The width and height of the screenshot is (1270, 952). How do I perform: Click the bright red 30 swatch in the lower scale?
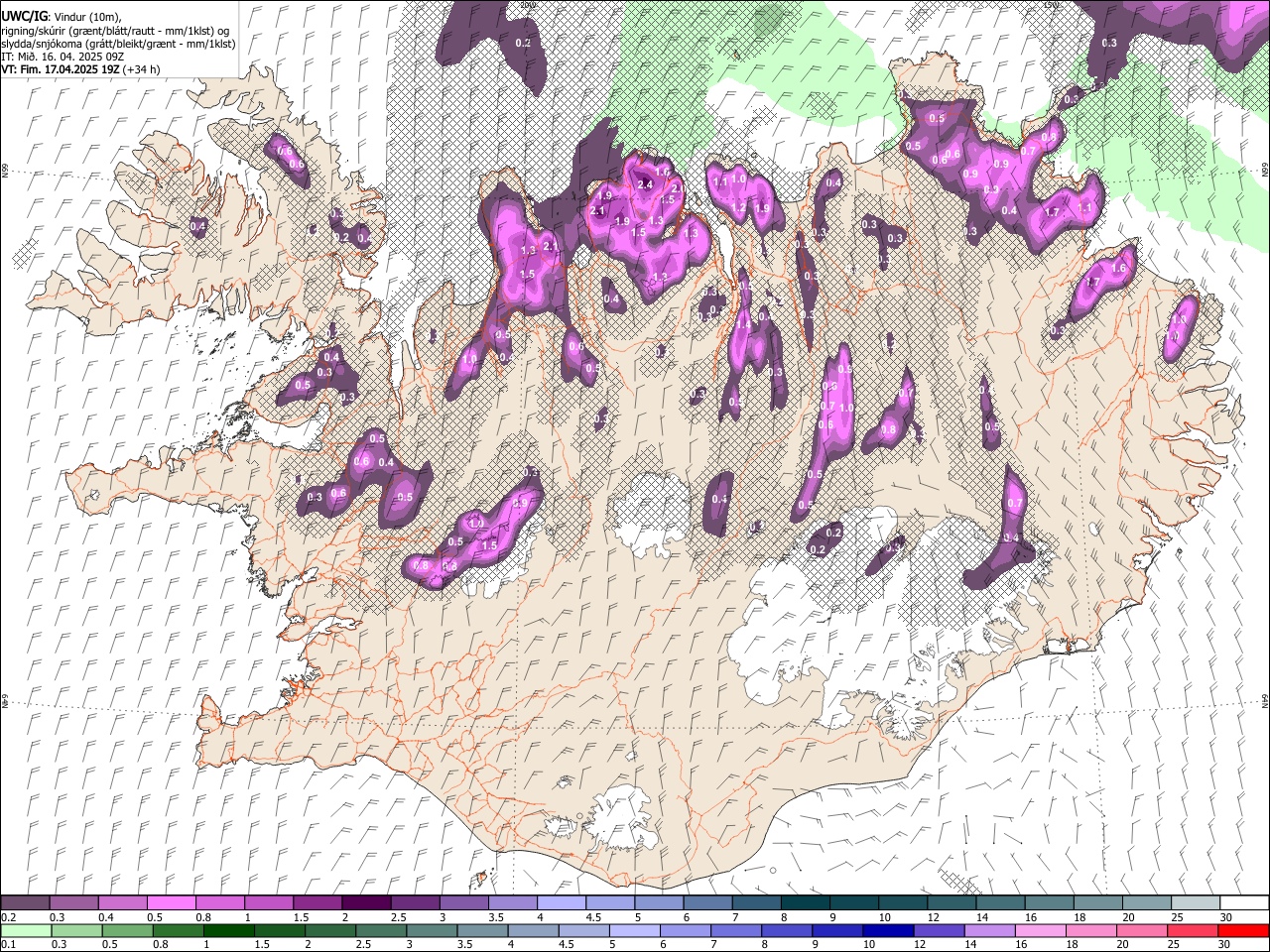point(1242,930)
